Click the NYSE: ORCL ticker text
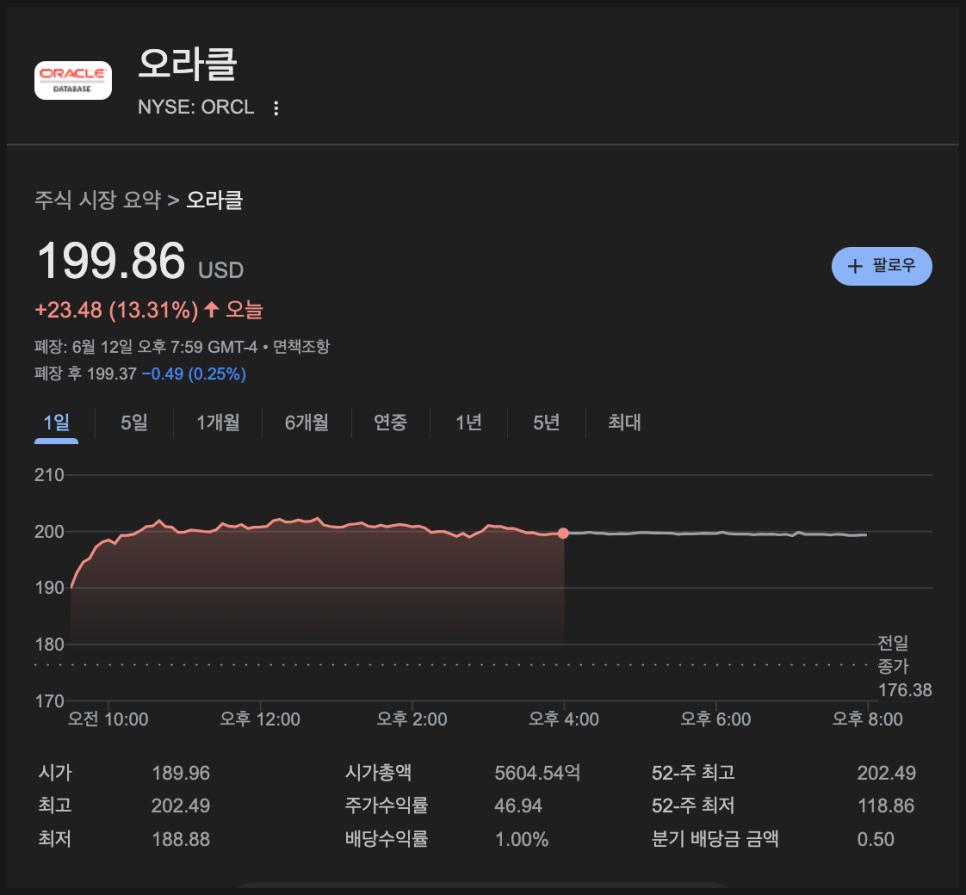 (x=196, y=107)
